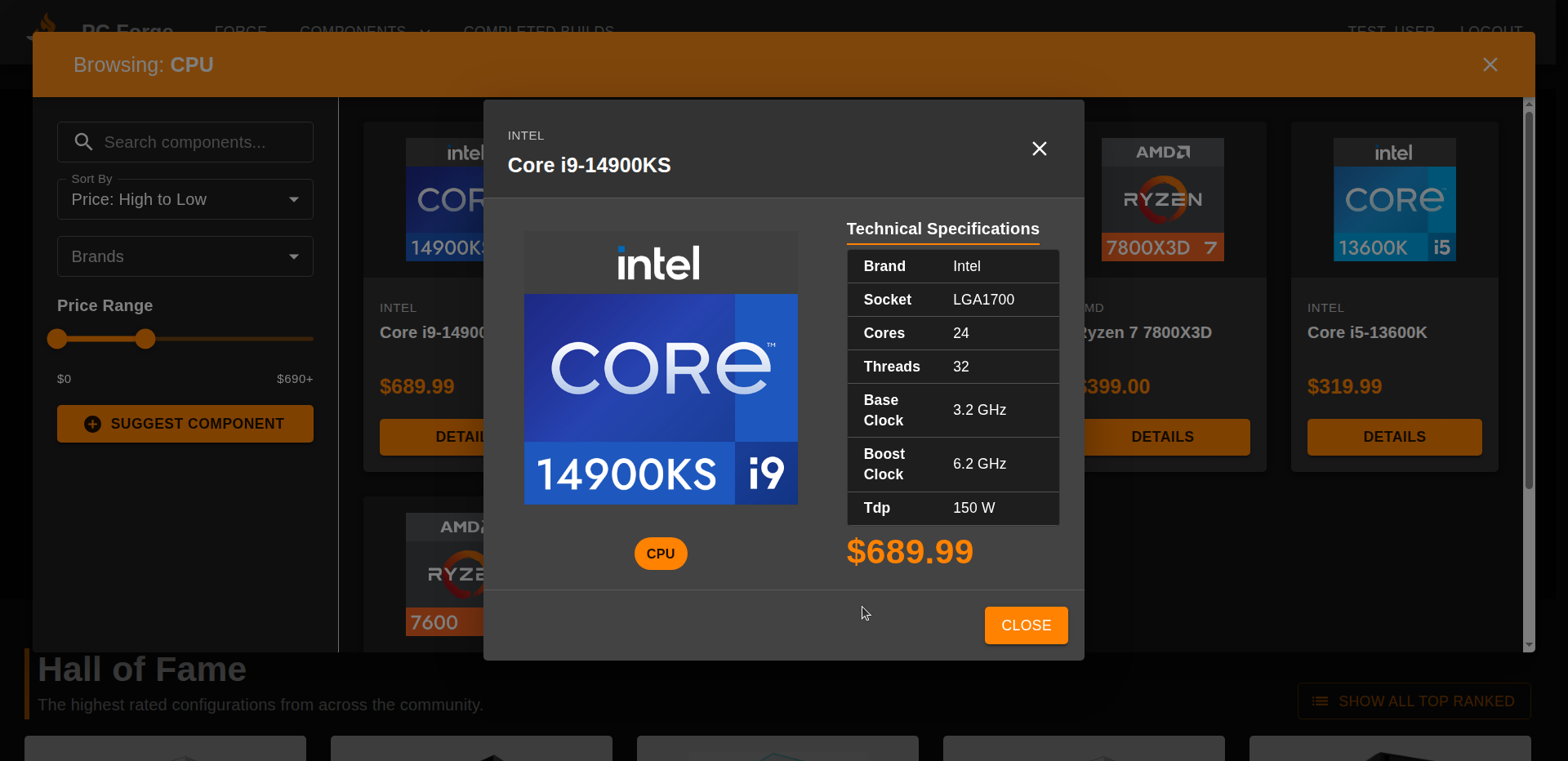Image resolution: width=1568 pixels, height=761 pixels.
Task: Open the Sort By dropdown
Action: [185, 199]
